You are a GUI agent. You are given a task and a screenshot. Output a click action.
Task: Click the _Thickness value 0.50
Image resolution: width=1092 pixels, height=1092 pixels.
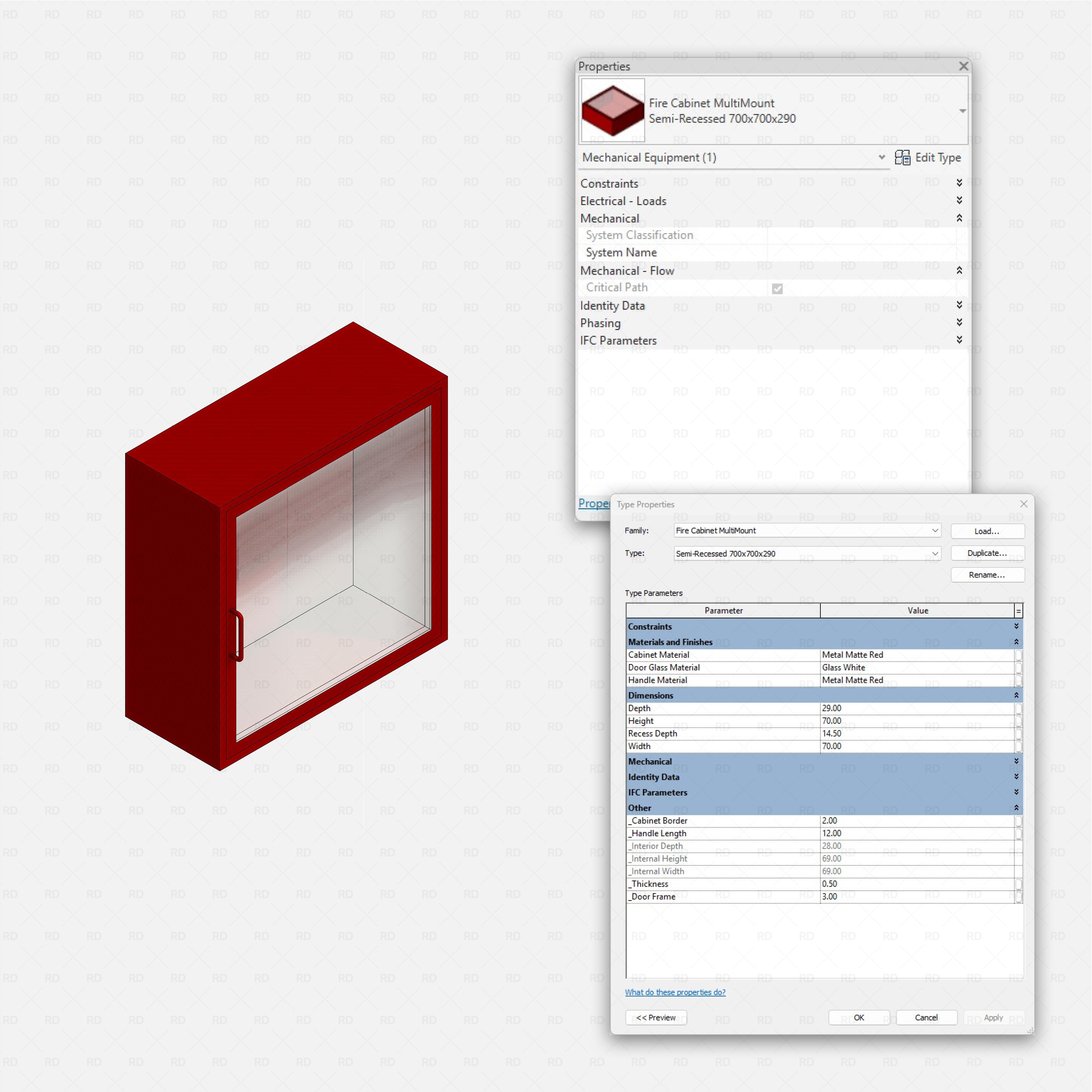tap(917, 884)
